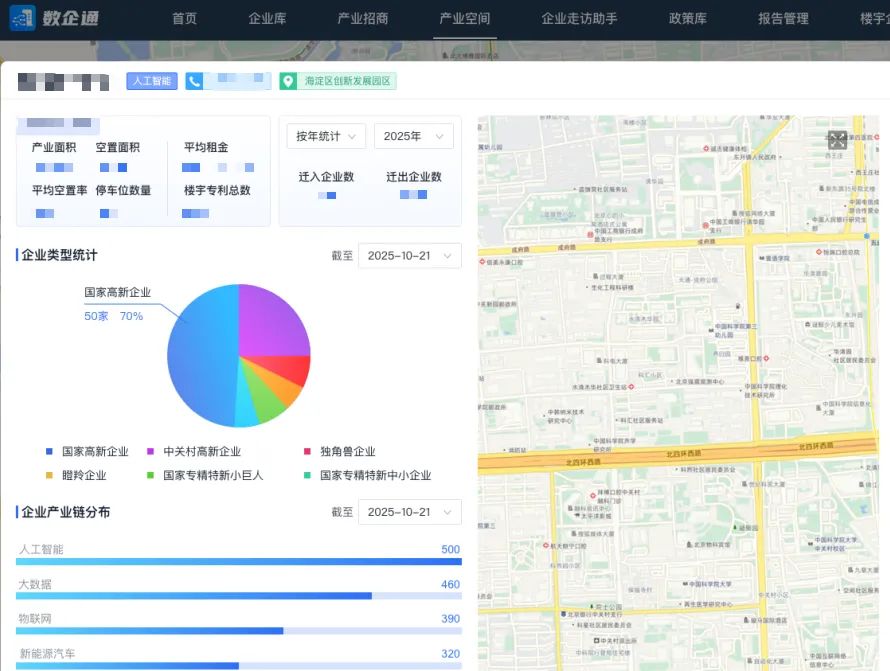Click the 平均租金 label
This screenshot has height=671, width=890.
[206, 147]
